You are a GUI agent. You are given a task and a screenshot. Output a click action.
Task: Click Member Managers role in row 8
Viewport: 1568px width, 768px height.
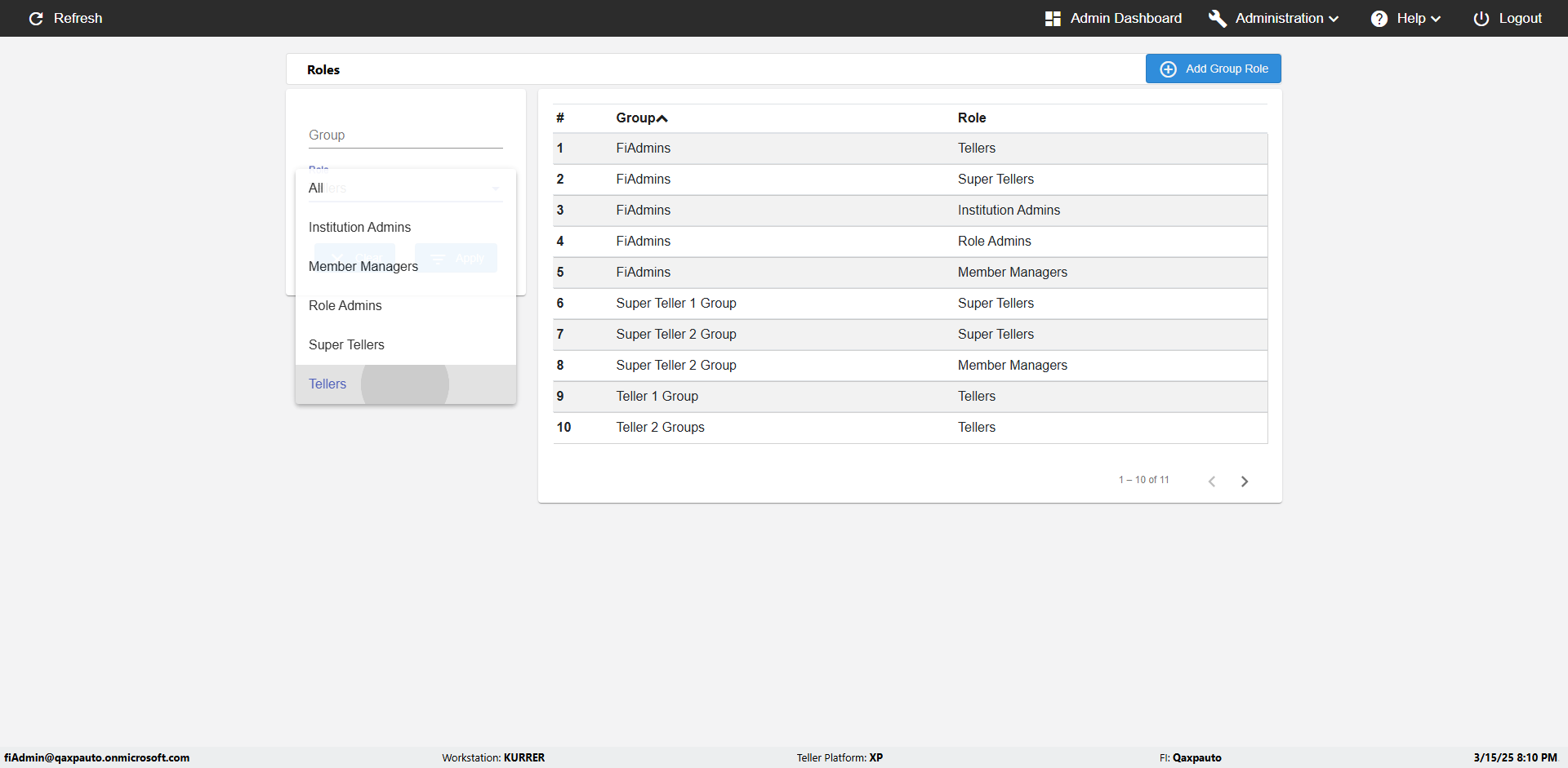(x=1013, y=366)
